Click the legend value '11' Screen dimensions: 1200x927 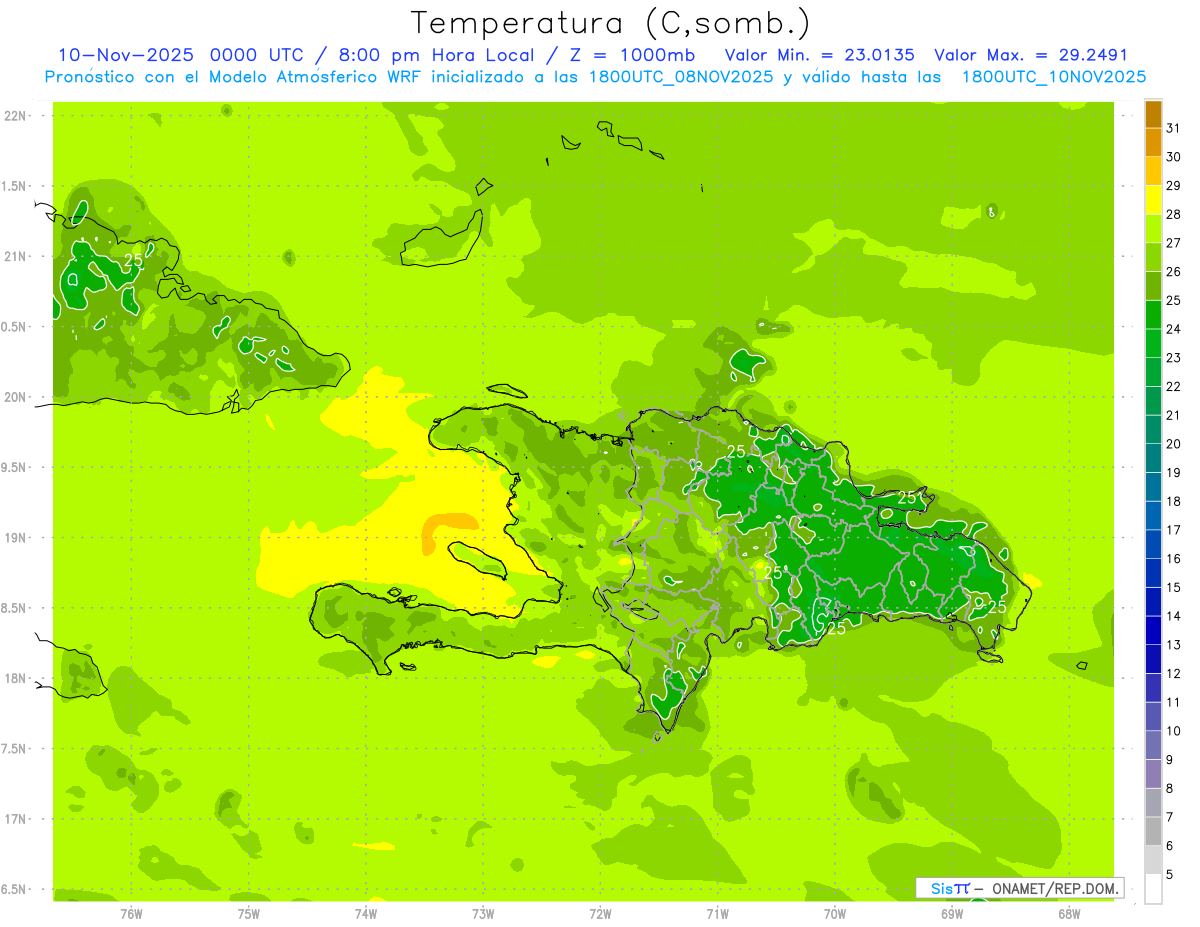(x=1174, y=702)
